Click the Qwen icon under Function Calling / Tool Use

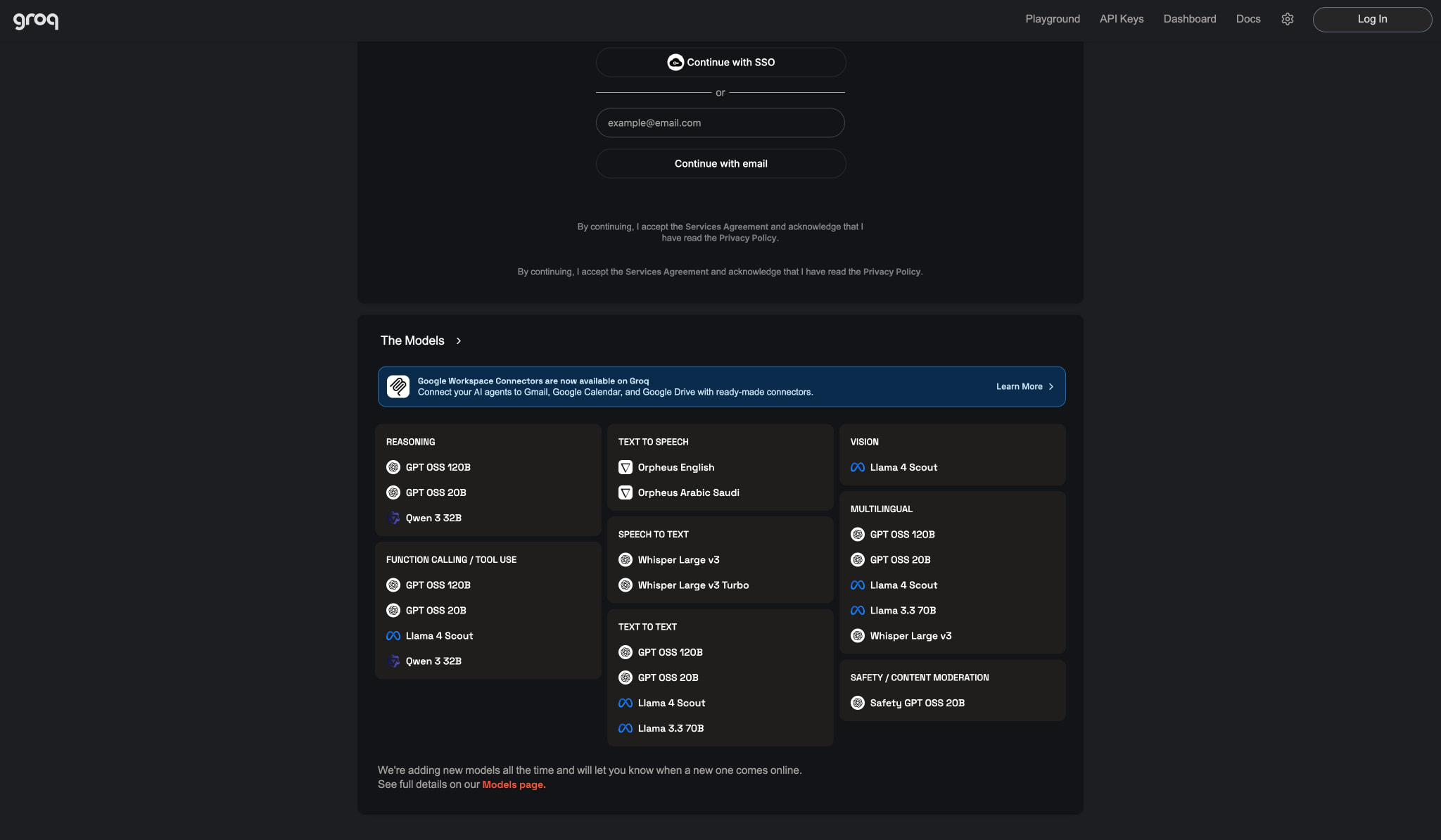[393, 661]
